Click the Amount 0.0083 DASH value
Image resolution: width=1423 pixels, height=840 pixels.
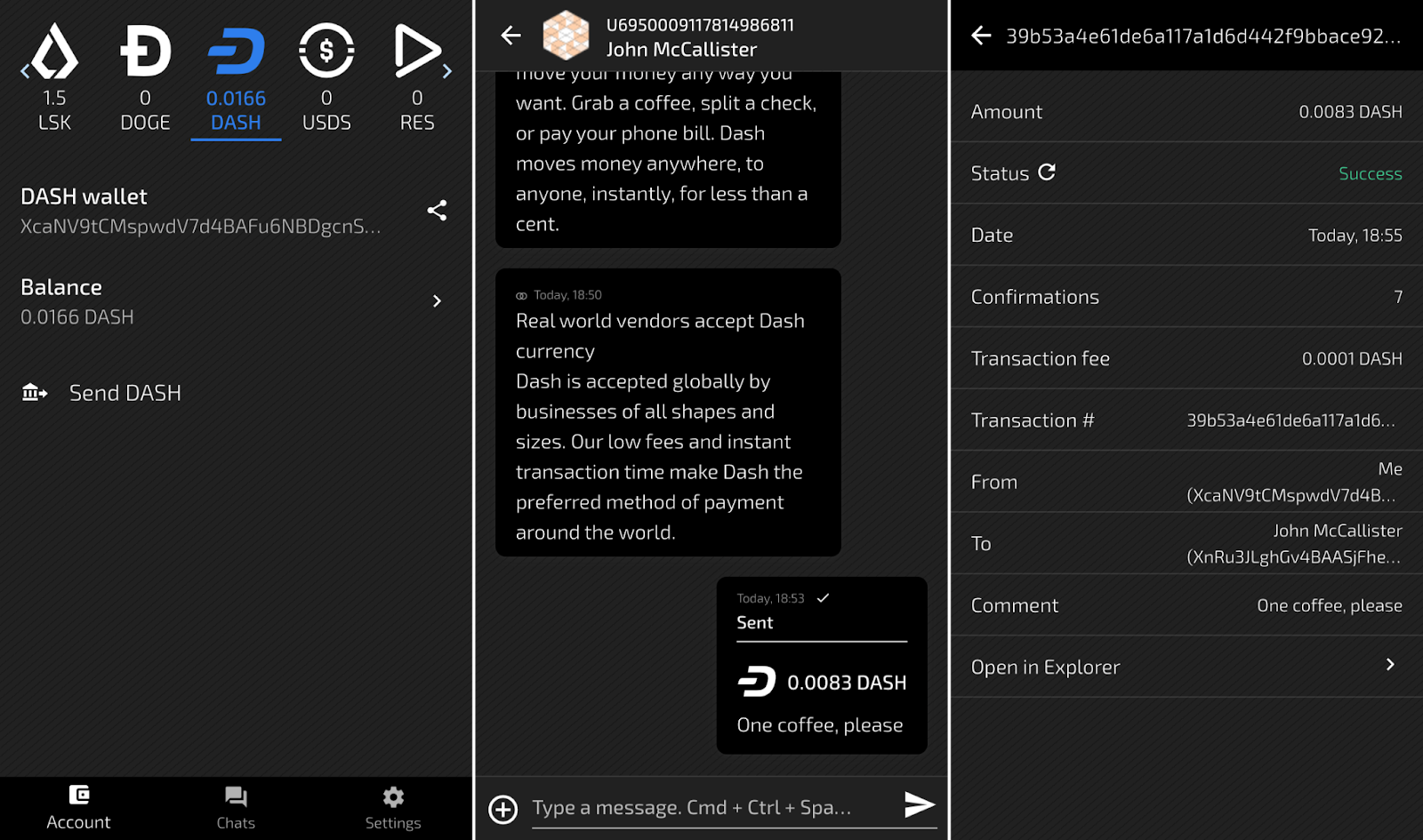click(1350, 112)
